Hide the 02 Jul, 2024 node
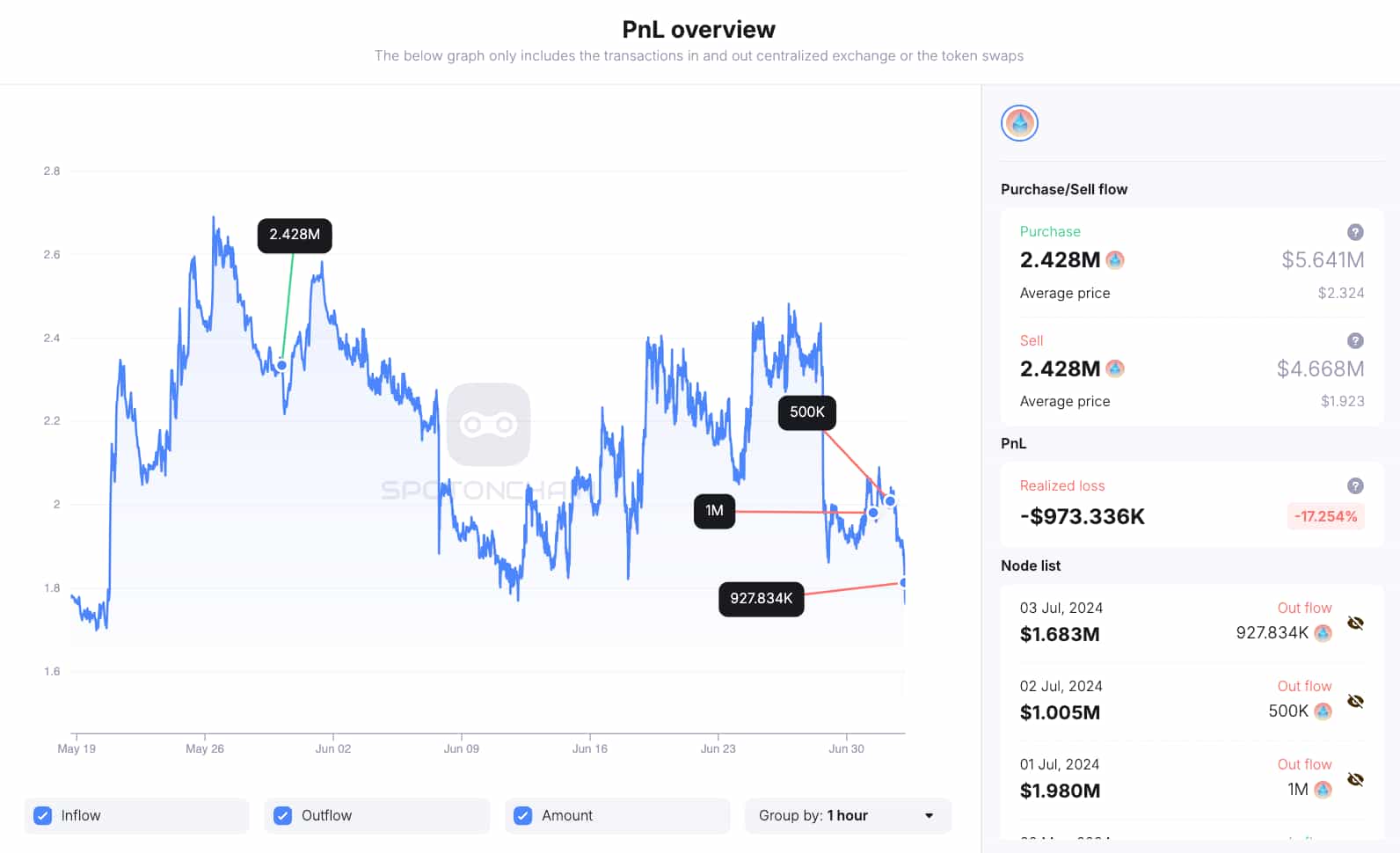The image size is (1400, 853). (x=1355, y=702)
